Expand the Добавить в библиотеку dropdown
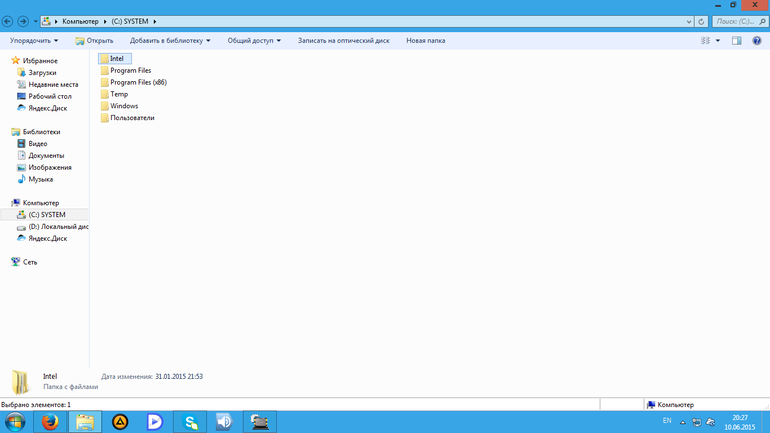This screenshot has height=433, width=770. (x=170, y=41)
